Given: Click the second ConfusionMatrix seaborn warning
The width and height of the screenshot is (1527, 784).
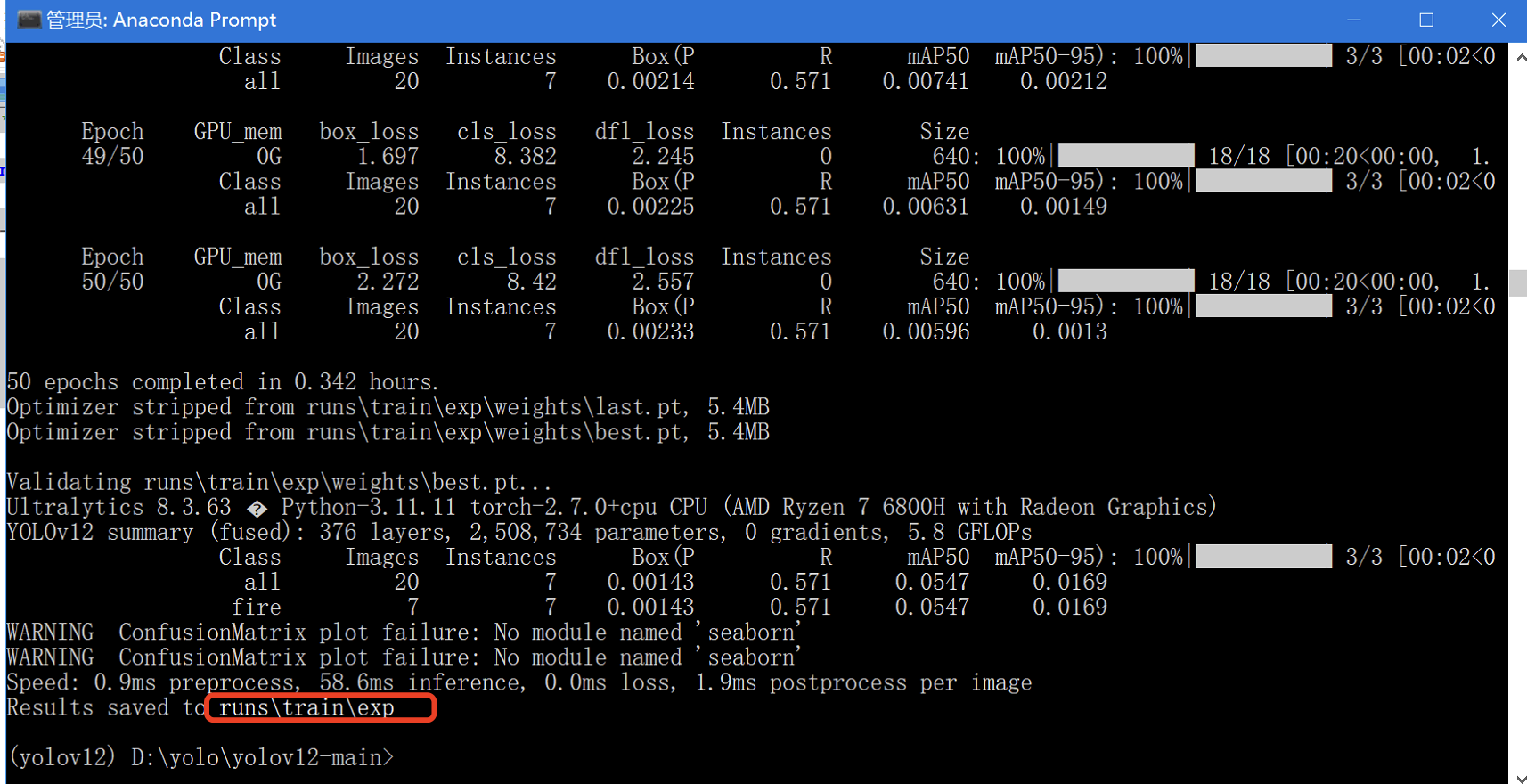Looking at the screenshot, I should [404, 657].
